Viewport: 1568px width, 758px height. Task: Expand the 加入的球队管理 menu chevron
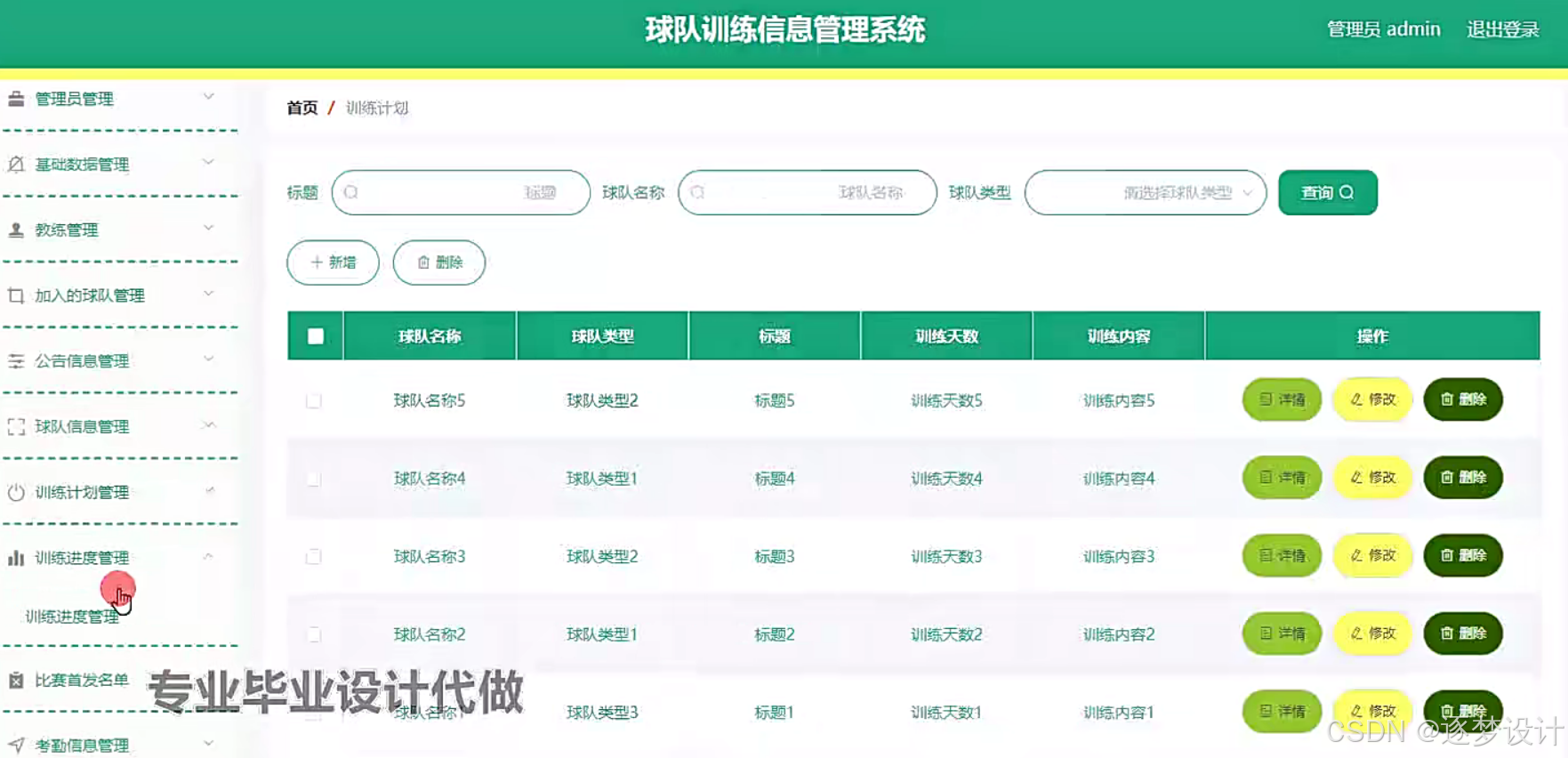point(208,293)
